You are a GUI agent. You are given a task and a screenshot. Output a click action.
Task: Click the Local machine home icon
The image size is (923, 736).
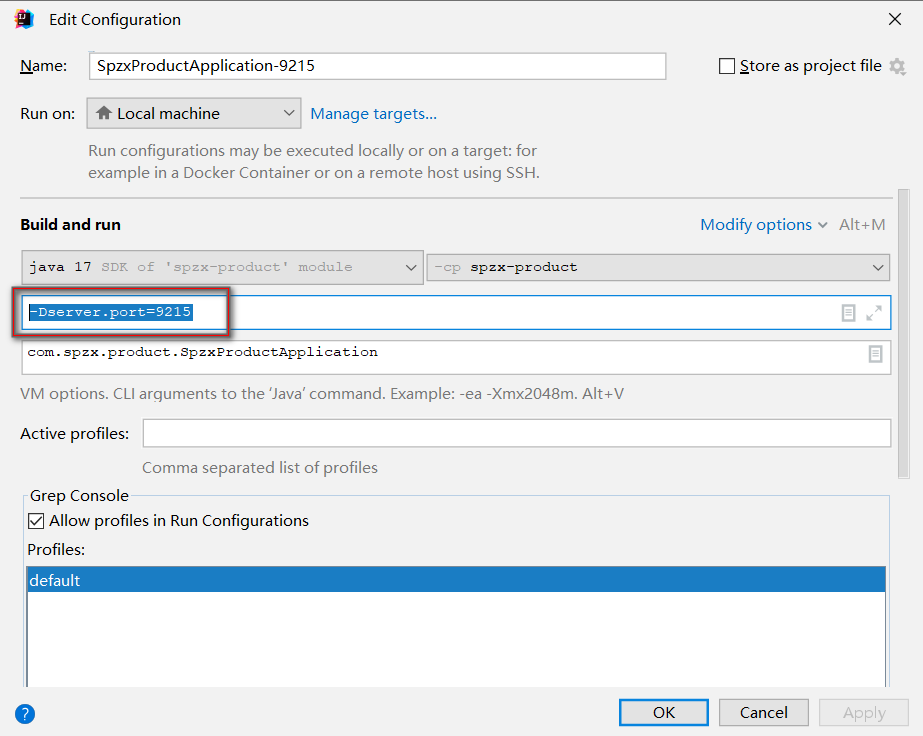pyautogui.click(x=104, y=112)
